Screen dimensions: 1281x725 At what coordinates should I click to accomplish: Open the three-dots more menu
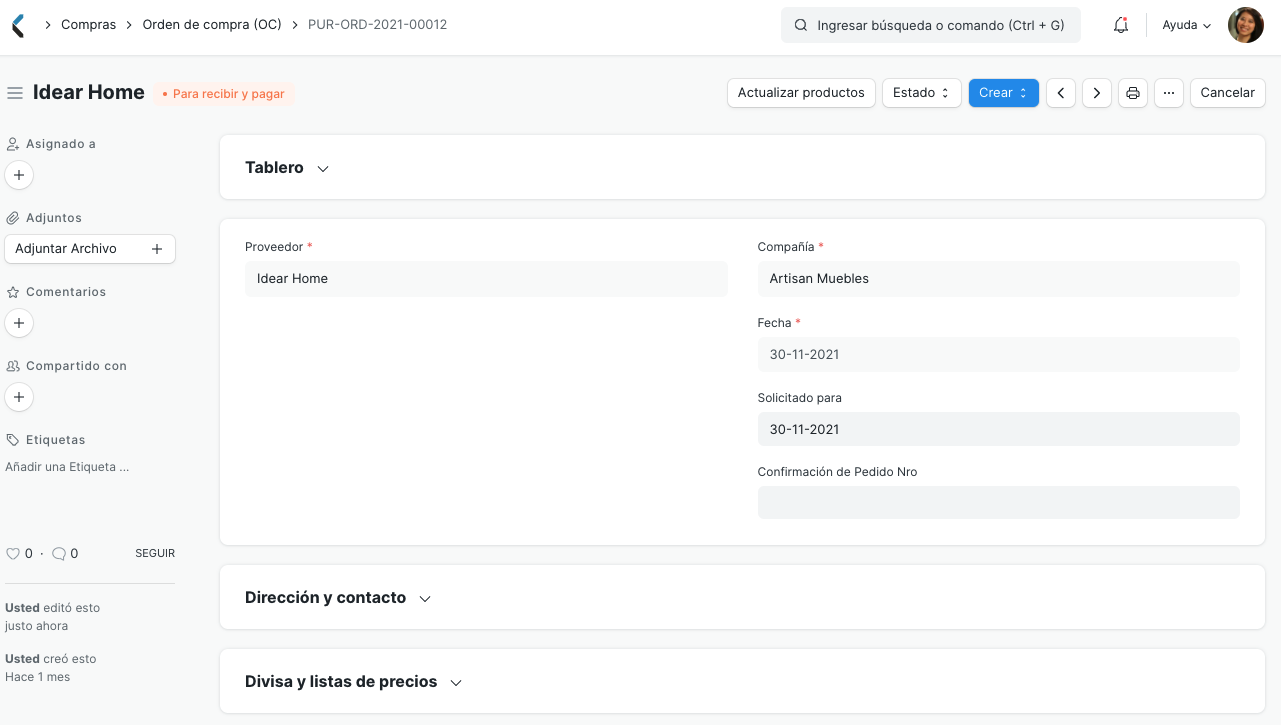(x=1169, y=93)
